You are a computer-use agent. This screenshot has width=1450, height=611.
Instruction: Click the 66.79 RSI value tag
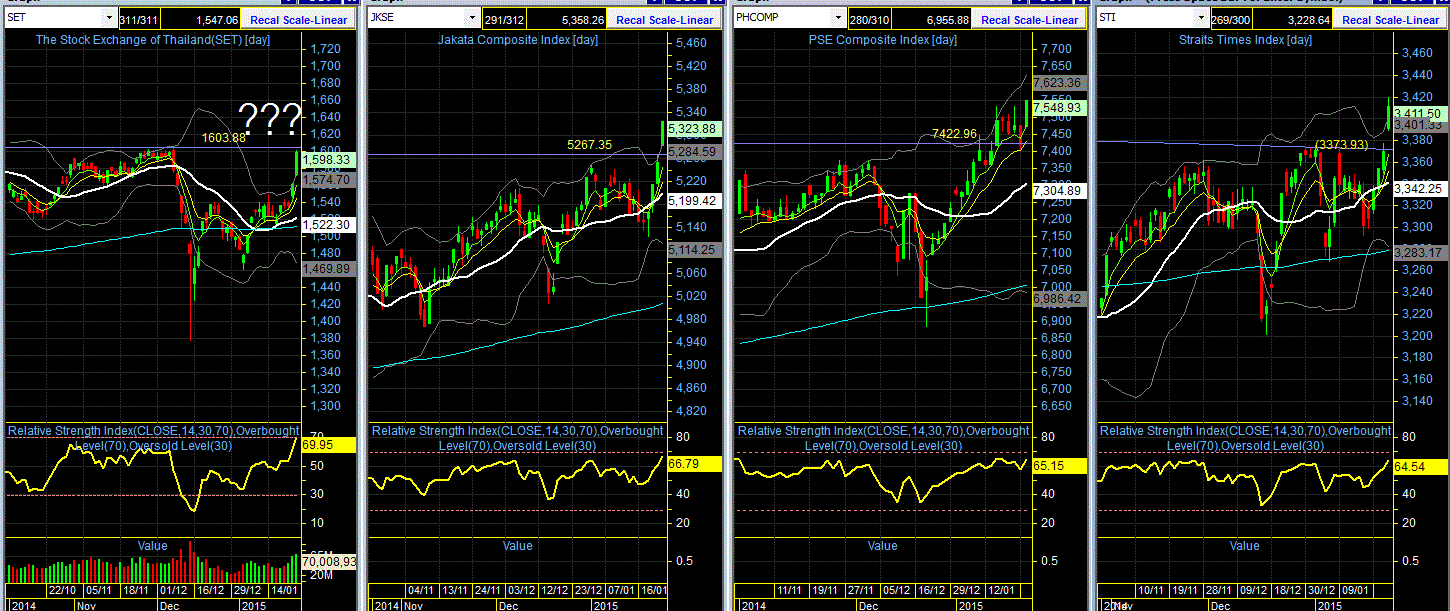click(x=693, y=463)
